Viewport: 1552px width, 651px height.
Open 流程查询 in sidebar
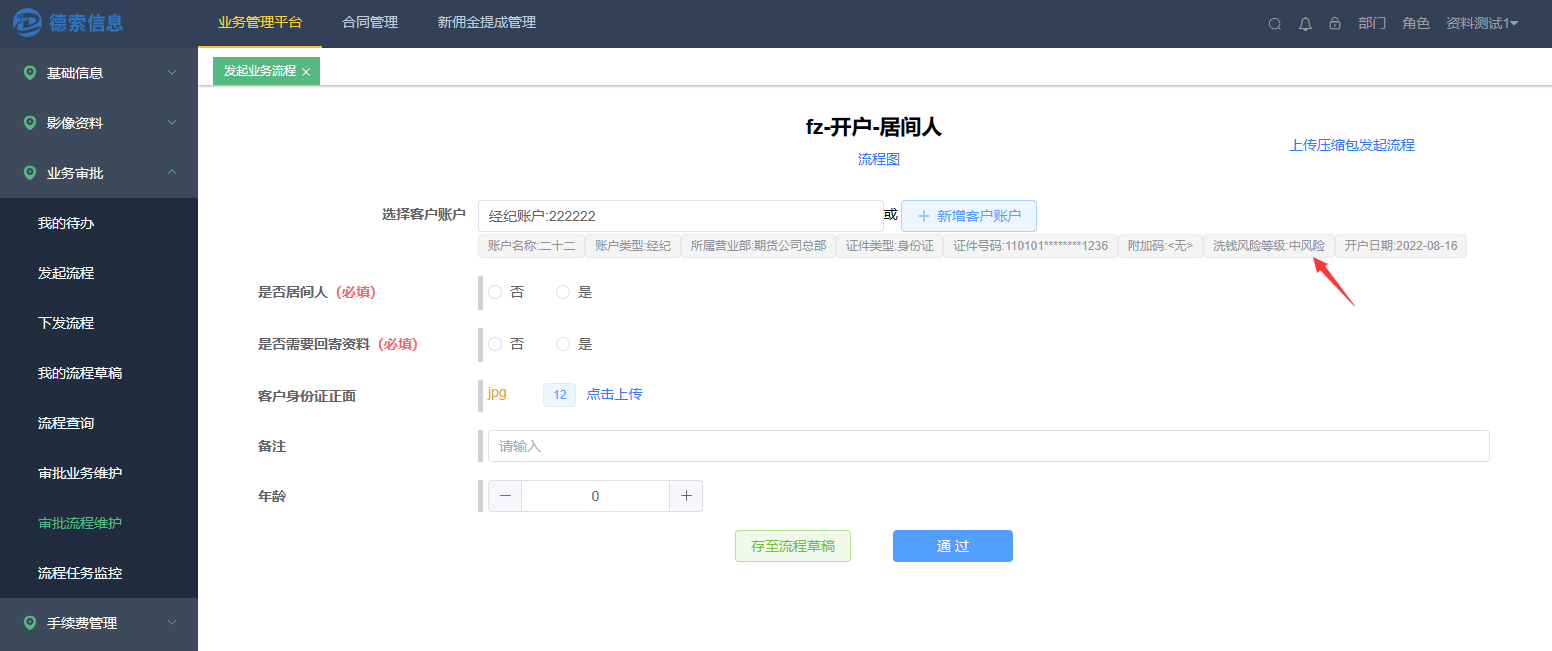pyautogui.click(x=66, y=423)
